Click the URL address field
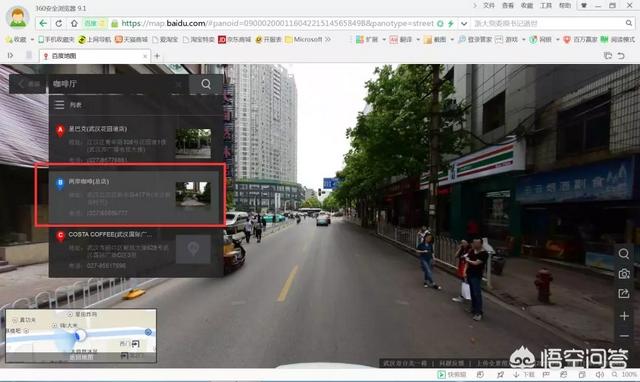 278,24
